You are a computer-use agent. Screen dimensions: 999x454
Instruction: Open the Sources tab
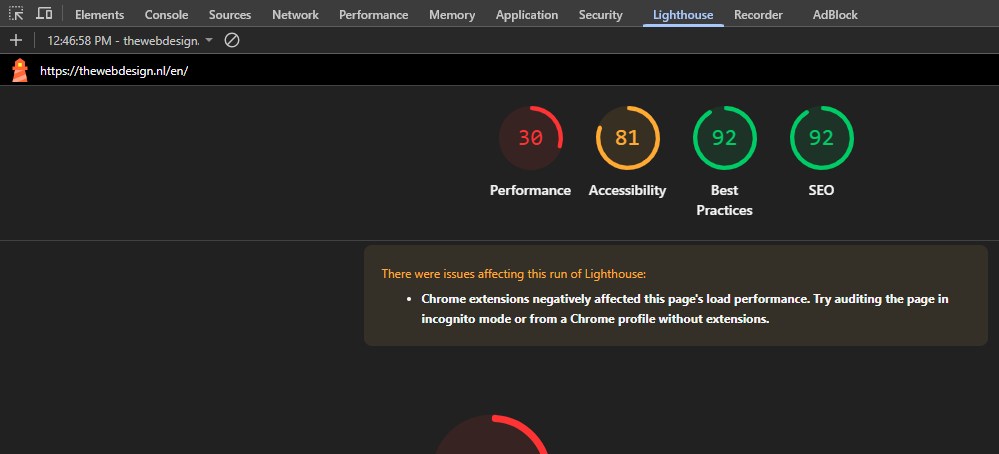tap(230, 15)
